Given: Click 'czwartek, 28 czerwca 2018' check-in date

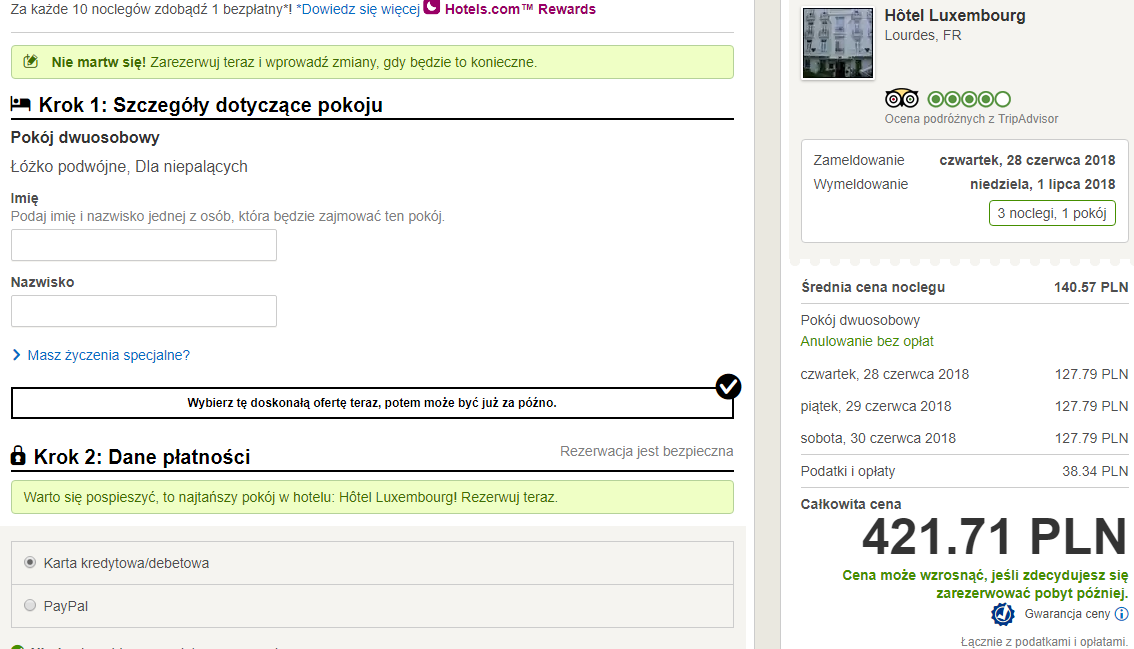Looking at the screenshot, I should click(x=1027, y=161).
